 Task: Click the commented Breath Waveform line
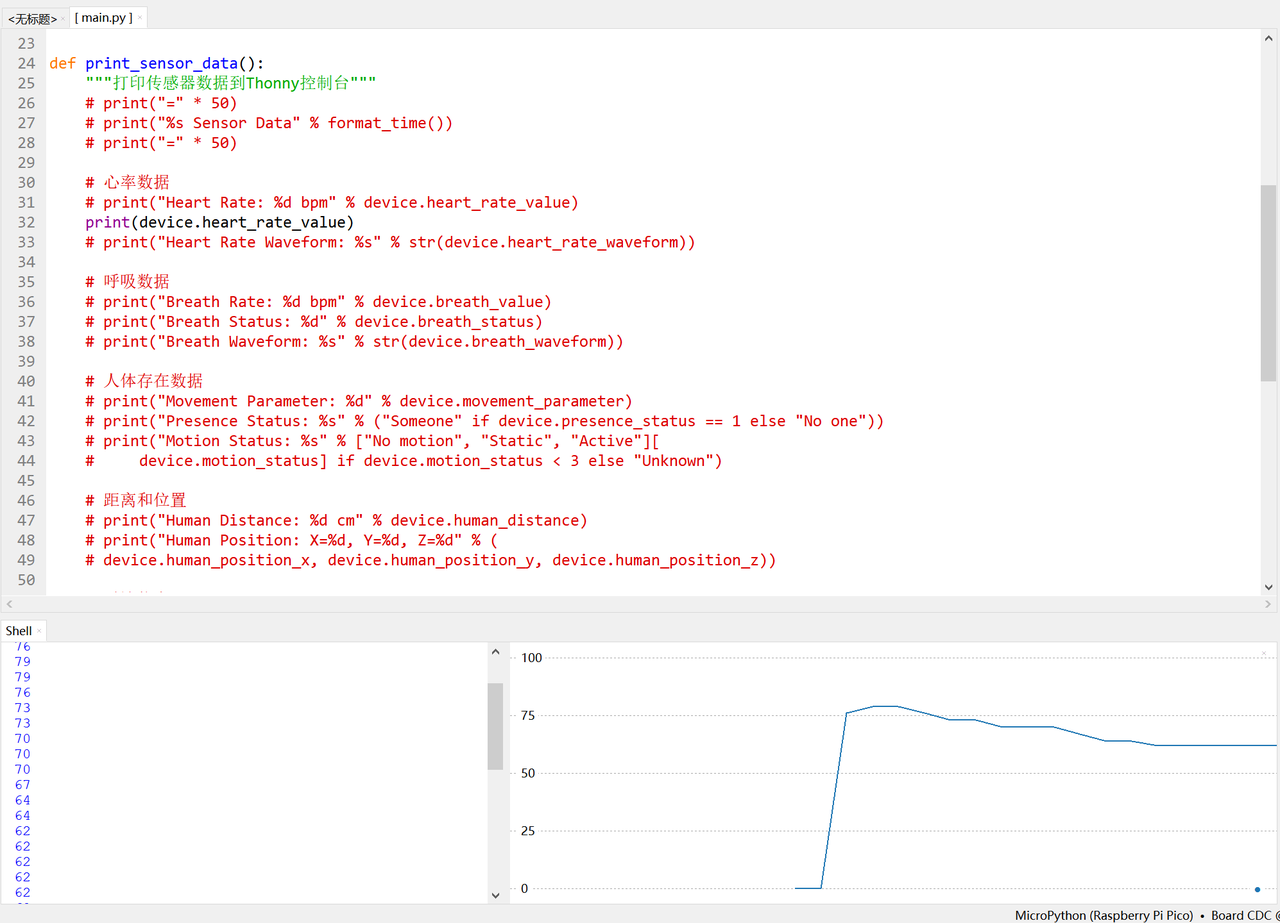(x=354, y=341)
